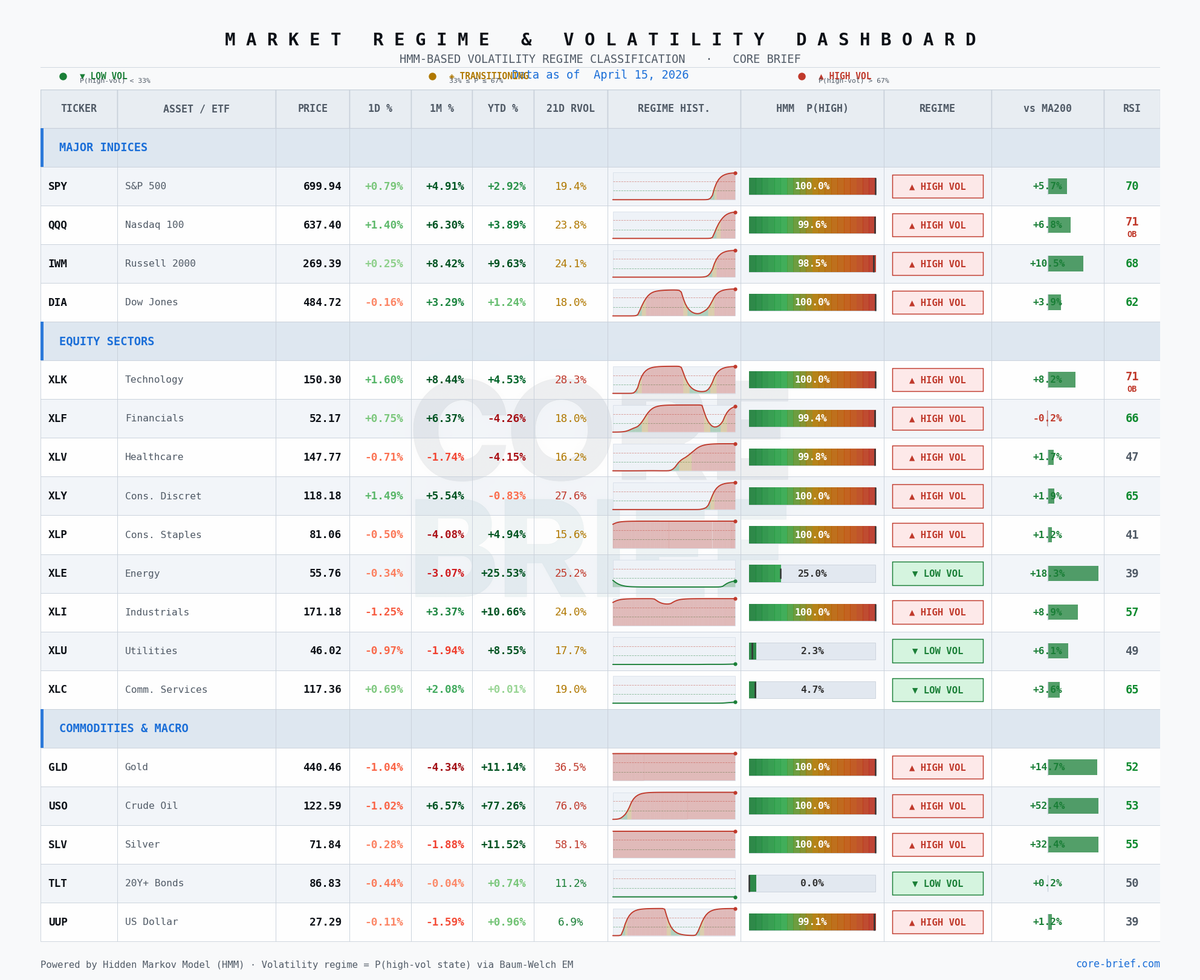Click IWM's HIGH VOL regime badge

point(937,263)
